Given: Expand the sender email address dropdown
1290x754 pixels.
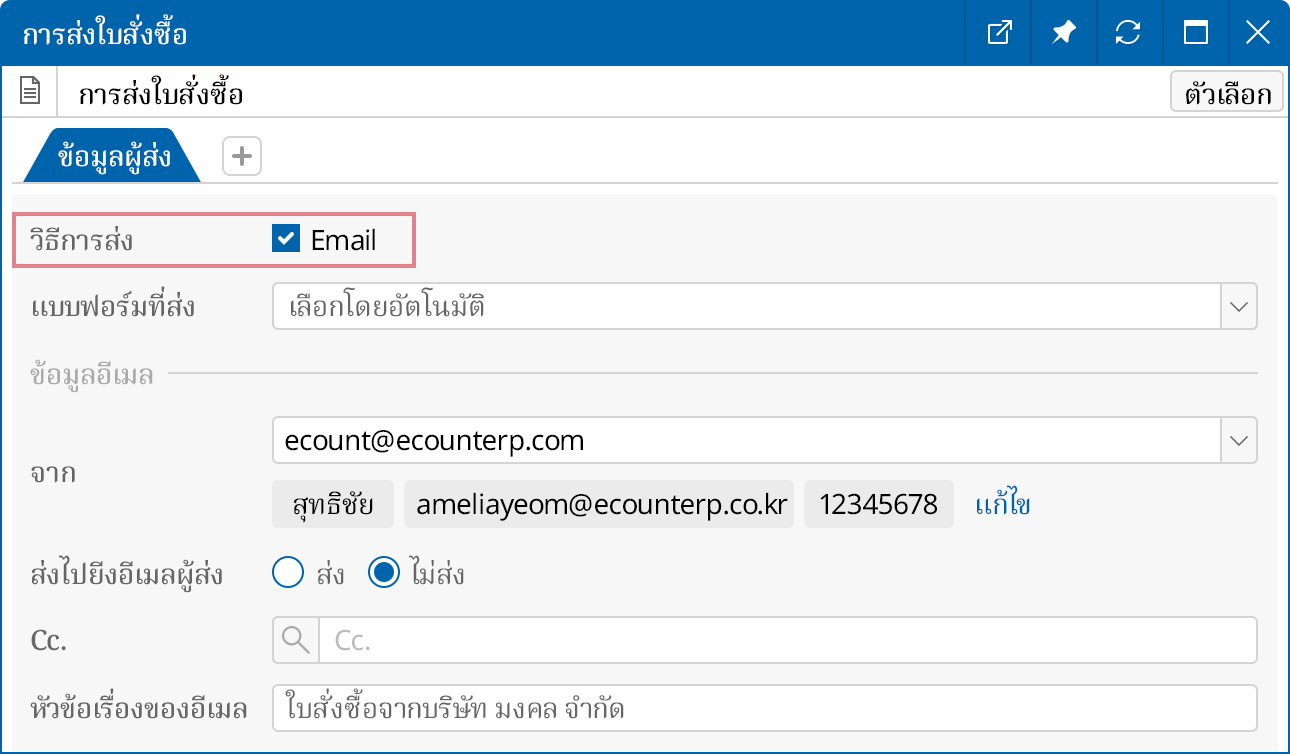Looking at the screenshot, I should [1240, 440].
